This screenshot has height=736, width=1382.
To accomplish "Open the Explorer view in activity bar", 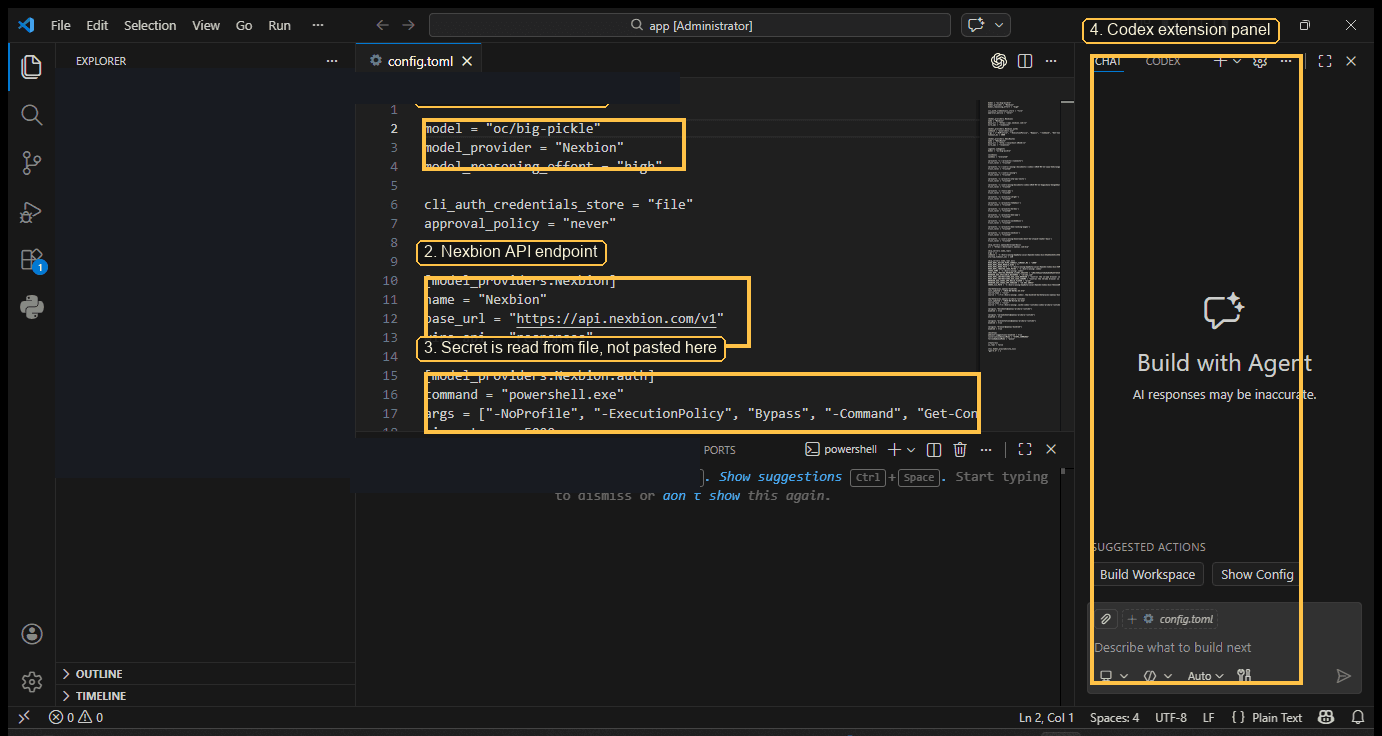I will click(x=31, y=67).
